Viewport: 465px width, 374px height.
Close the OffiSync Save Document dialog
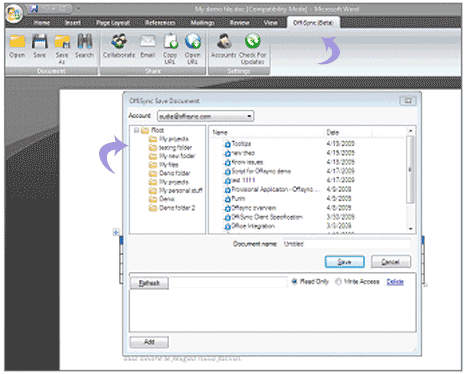tap(408, 101)
